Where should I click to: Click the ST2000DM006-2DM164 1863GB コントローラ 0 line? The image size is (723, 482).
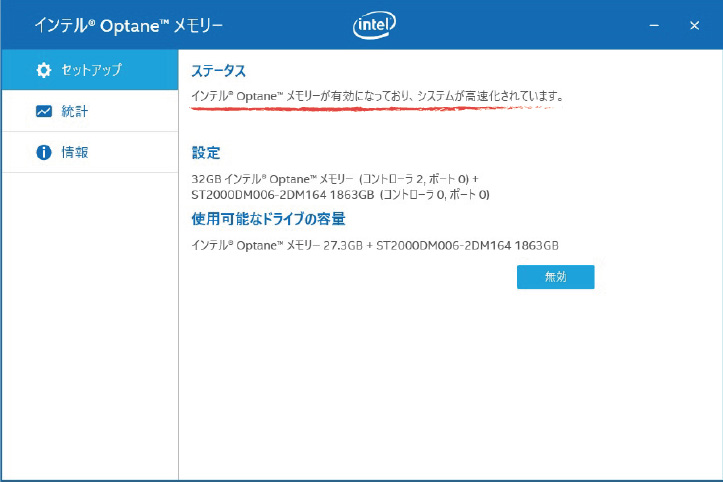pyautogui.click(x=340, y=195)
